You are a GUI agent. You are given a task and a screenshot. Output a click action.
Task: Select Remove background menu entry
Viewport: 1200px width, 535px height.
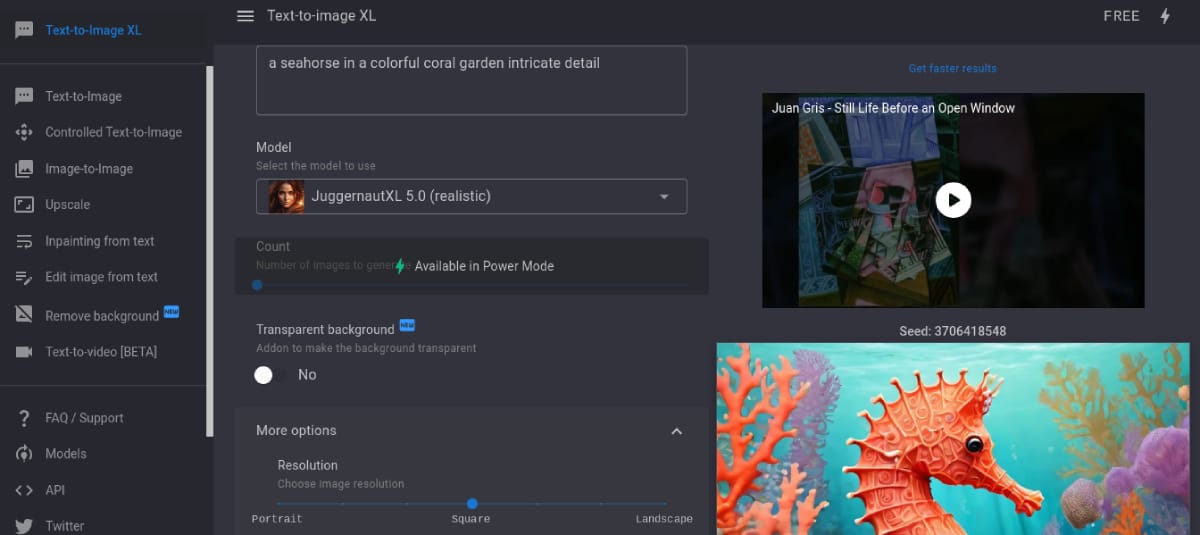point(102,316)
